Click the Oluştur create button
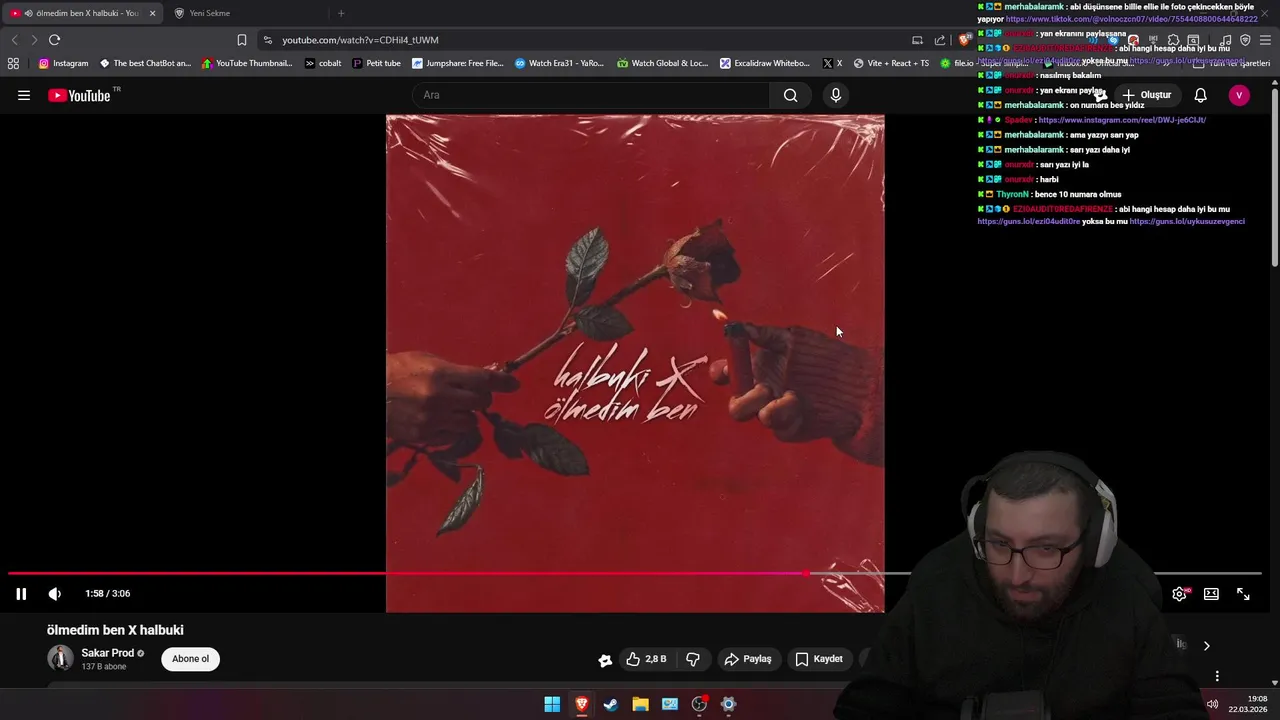 click(1146, 95)
